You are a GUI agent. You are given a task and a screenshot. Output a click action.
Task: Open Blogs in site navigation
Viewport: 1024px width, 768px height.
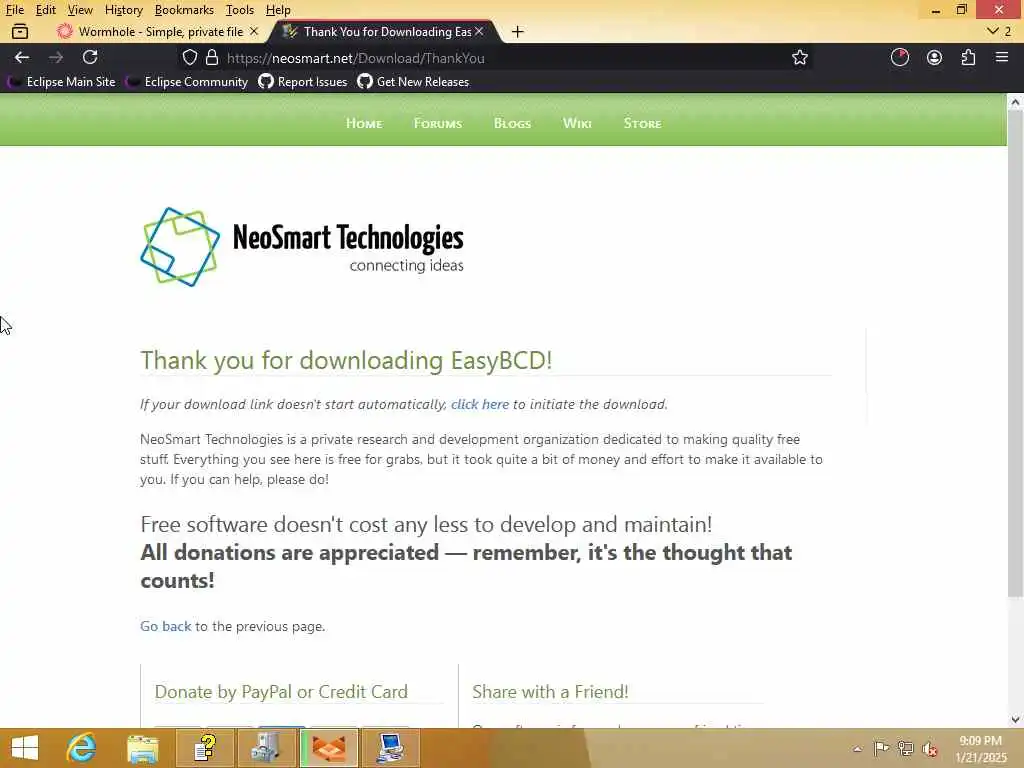coord(512,123)
